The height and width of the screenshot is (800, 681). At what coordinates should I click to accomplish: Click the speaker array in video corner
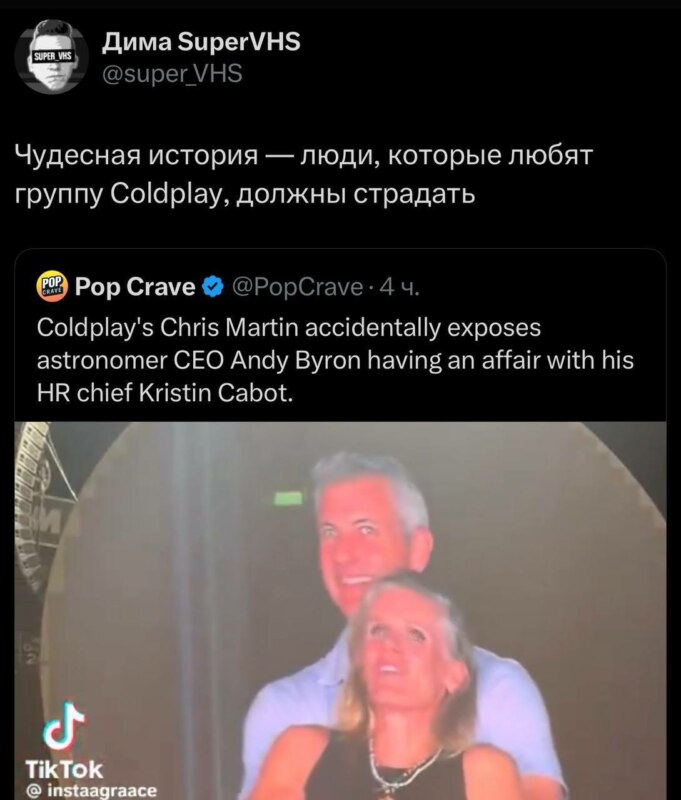pos(40,505)
